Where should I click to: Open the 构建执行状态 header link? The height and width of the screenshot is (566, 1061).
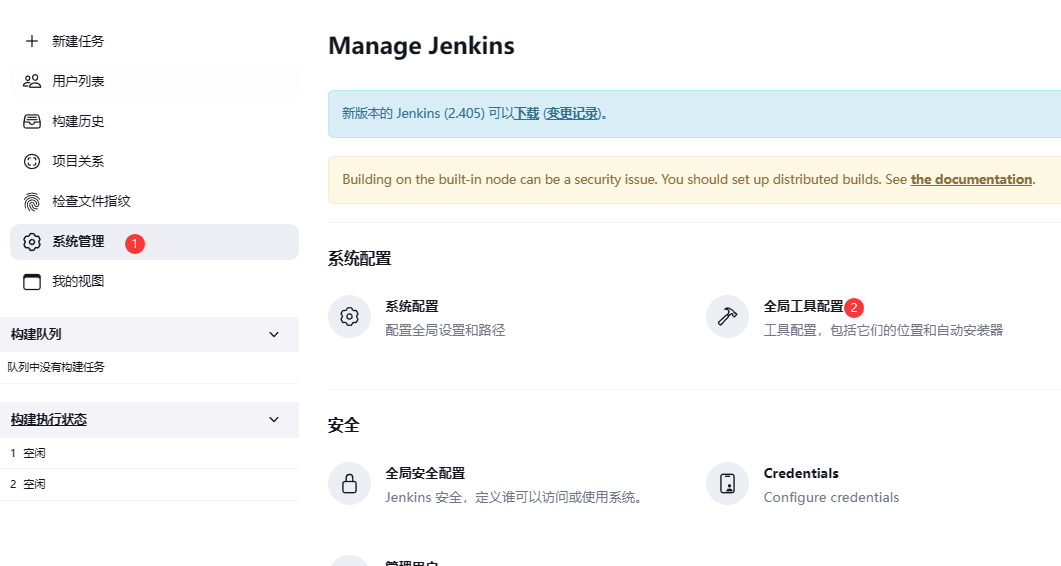point(49,420)
